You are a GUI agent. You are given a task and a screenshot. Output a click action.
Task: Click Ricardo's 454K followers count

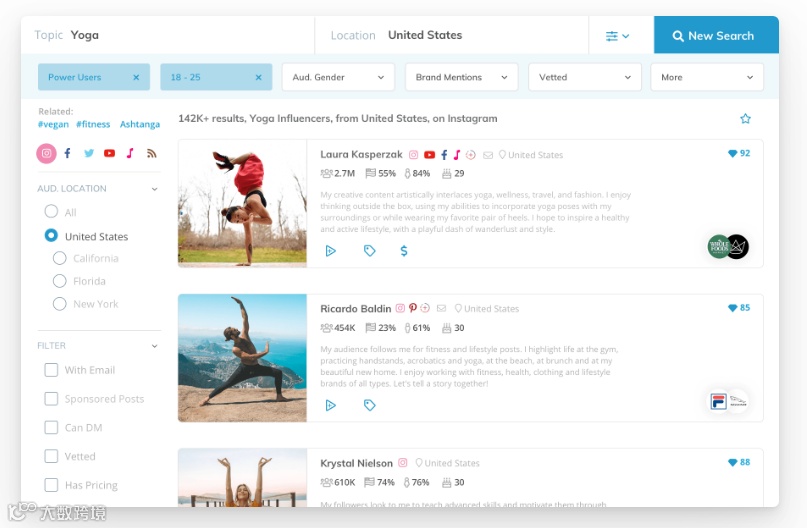(338, 328)
